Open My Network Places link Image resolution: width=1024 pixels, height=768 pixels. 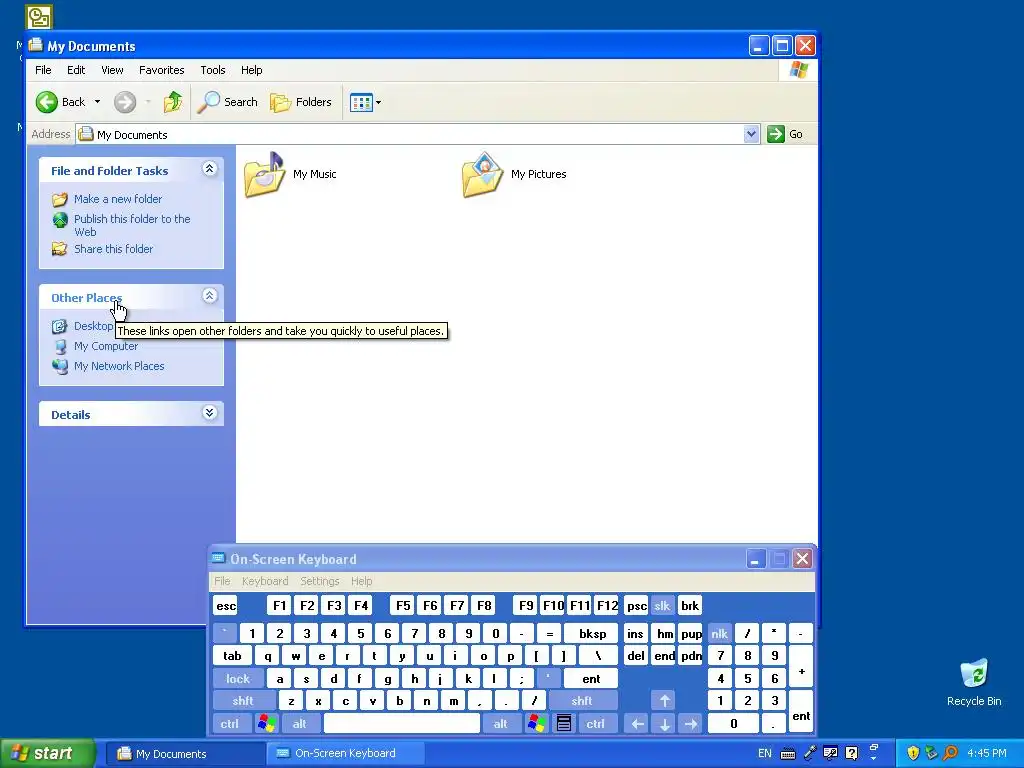click(119, 366)
